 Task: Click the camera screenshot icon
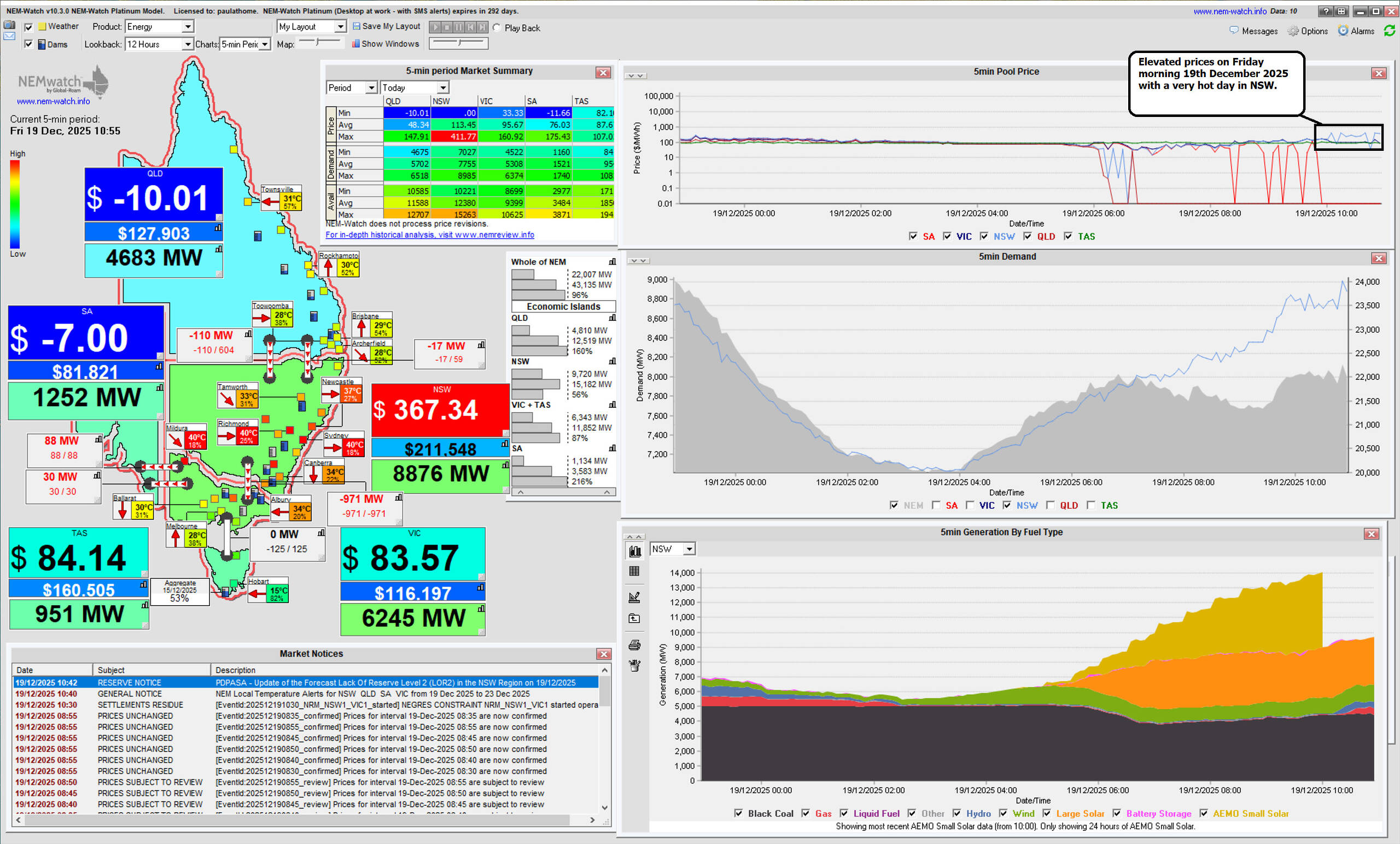click(10, 25)
